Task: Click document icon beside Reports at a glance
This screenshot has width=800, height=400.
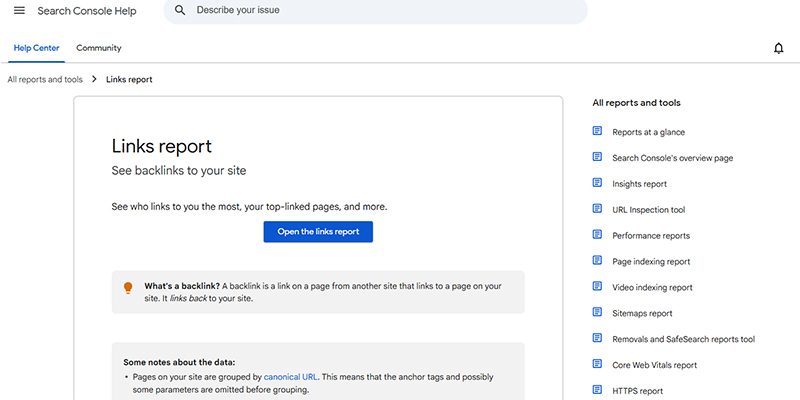Action: (x=597, y=131)
